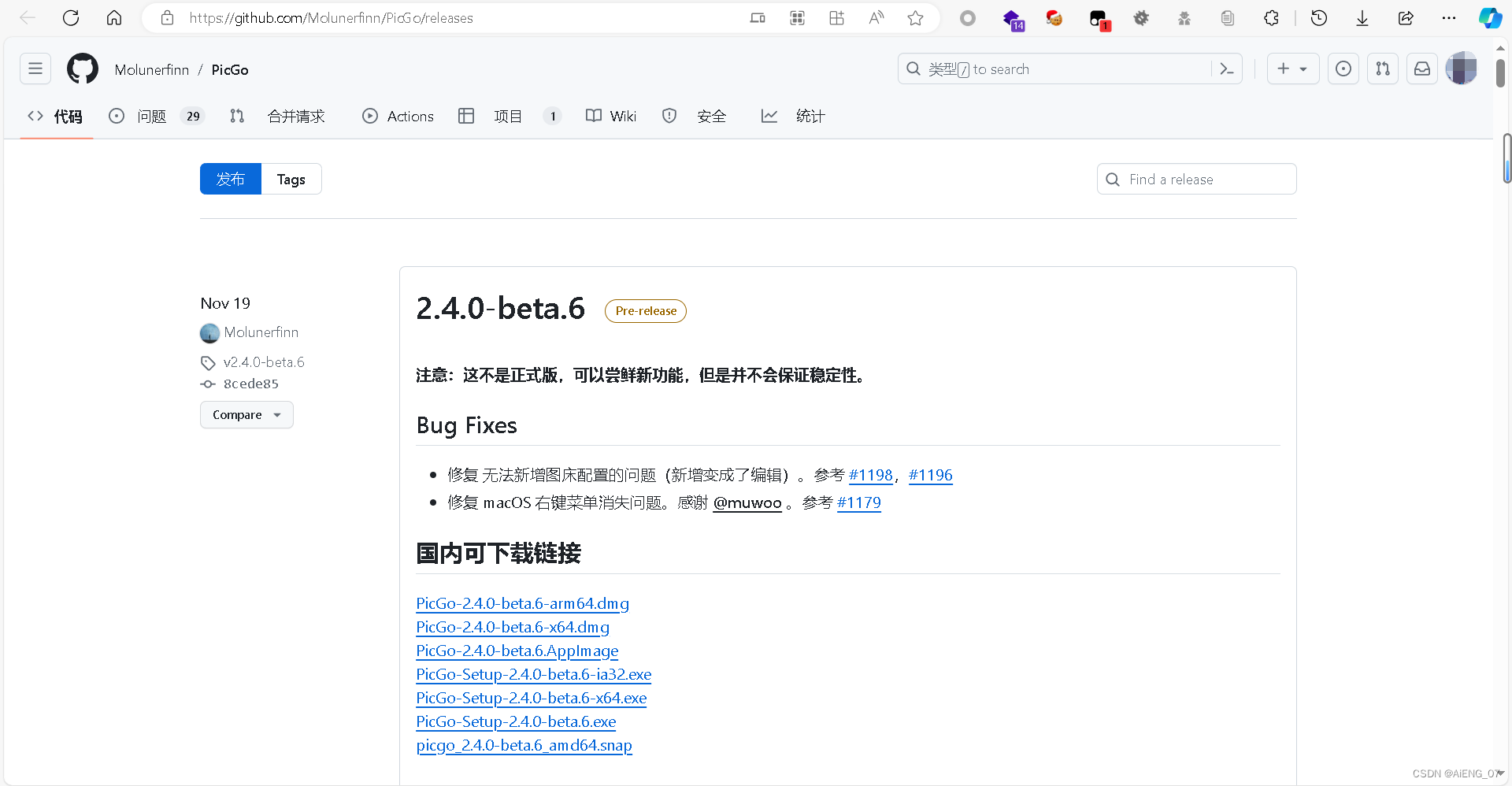Open the v2.4.0-beta.6 tag link

point(264,362)
